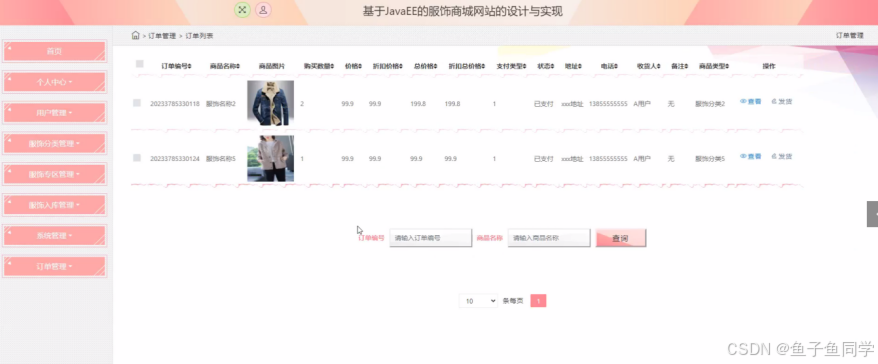878x364 pixels.
Task: Expand the 个人中心 sidebar menu
Action: 54,82
